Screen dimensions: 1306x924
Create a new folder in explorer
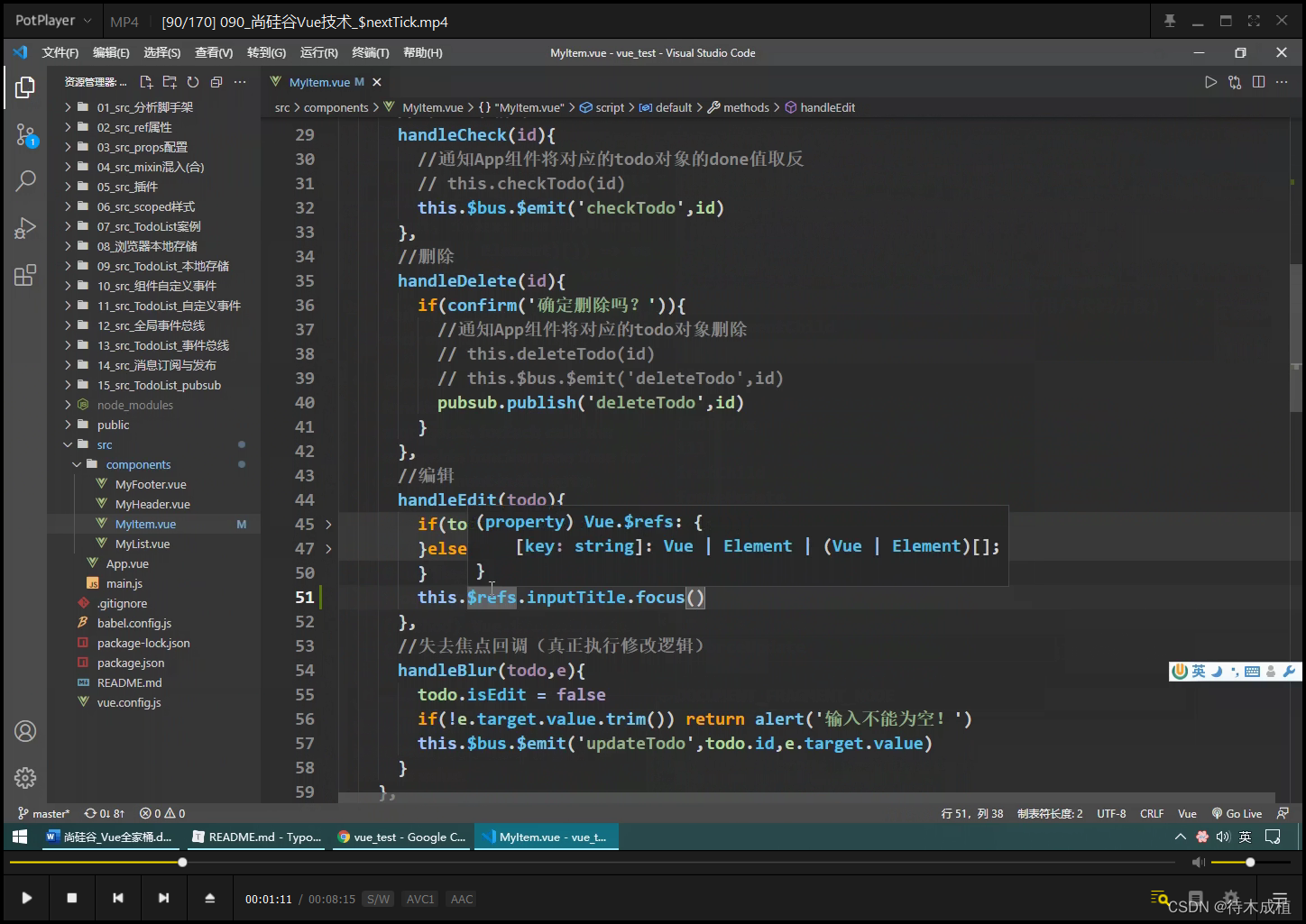pos(170,82)
